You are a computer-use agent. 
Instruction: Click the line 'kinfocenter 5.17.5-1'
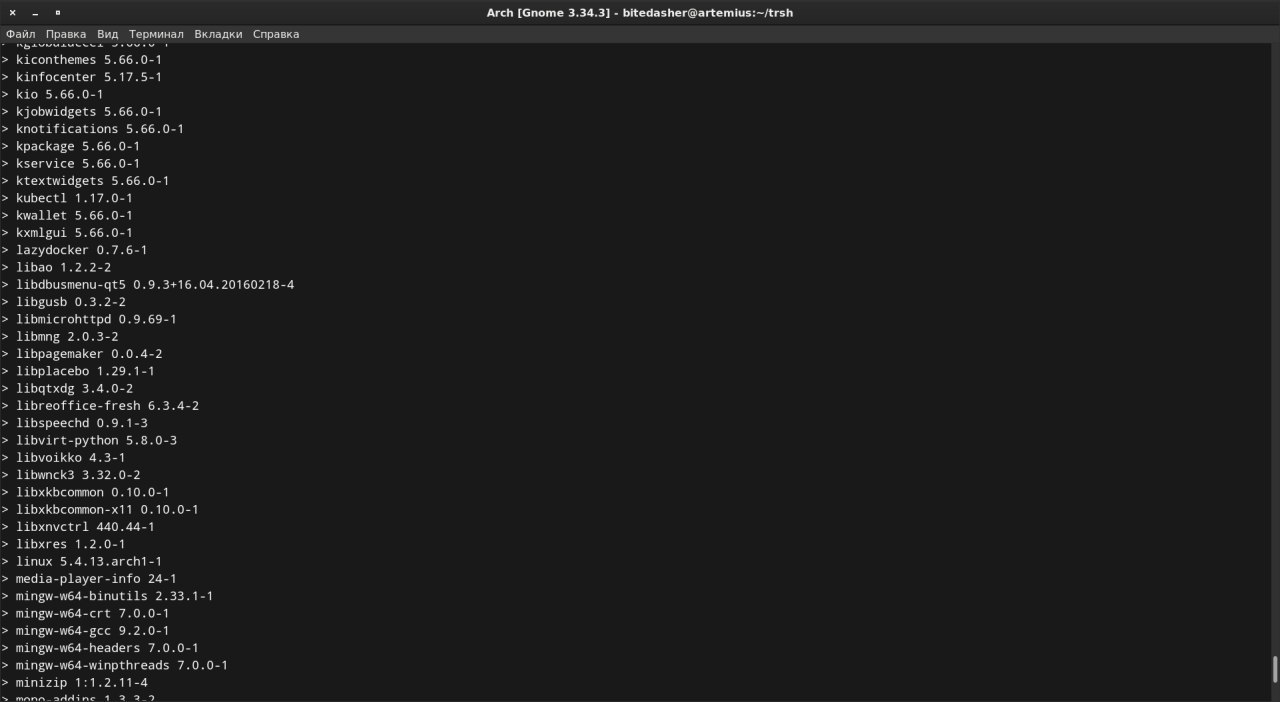pos(89,77)
